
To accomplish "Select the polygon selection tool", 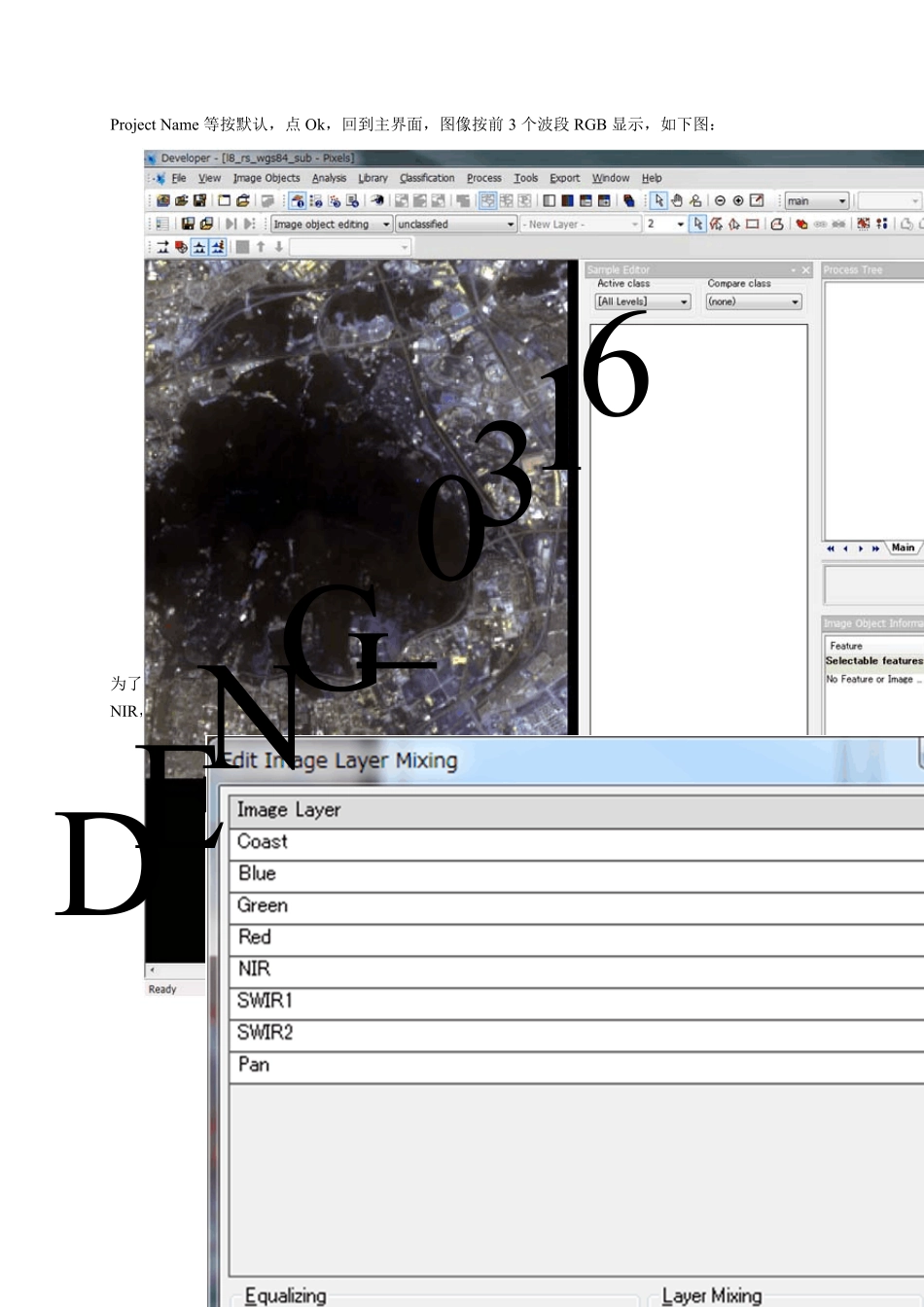I will 716,224.
